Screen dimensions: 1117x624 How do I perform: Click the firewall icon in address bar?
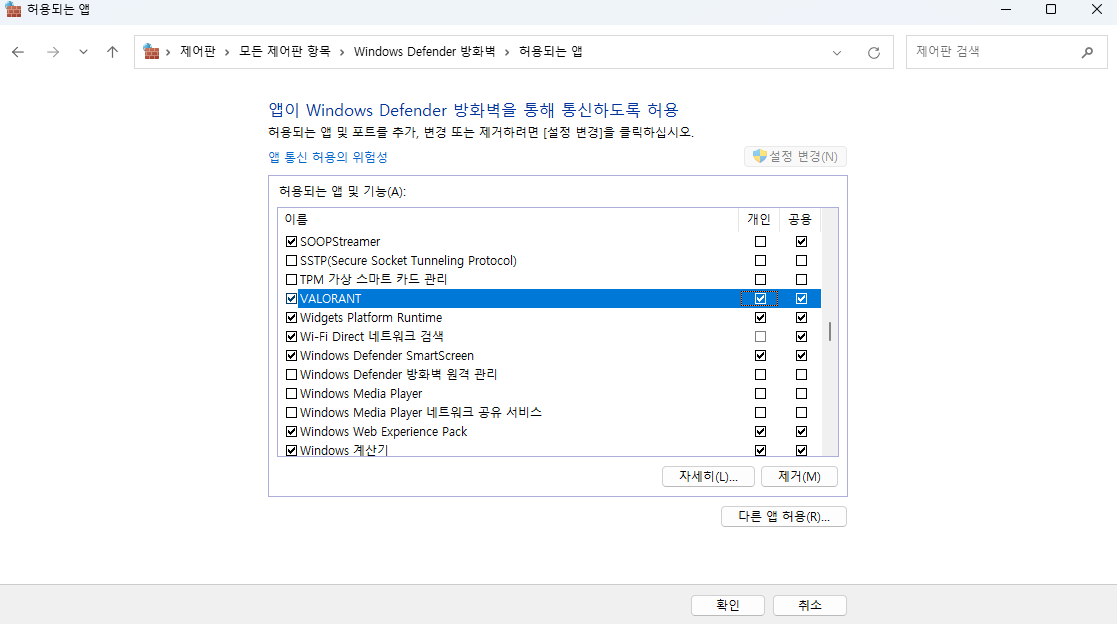pyautogui.click(x=151, y=51)
